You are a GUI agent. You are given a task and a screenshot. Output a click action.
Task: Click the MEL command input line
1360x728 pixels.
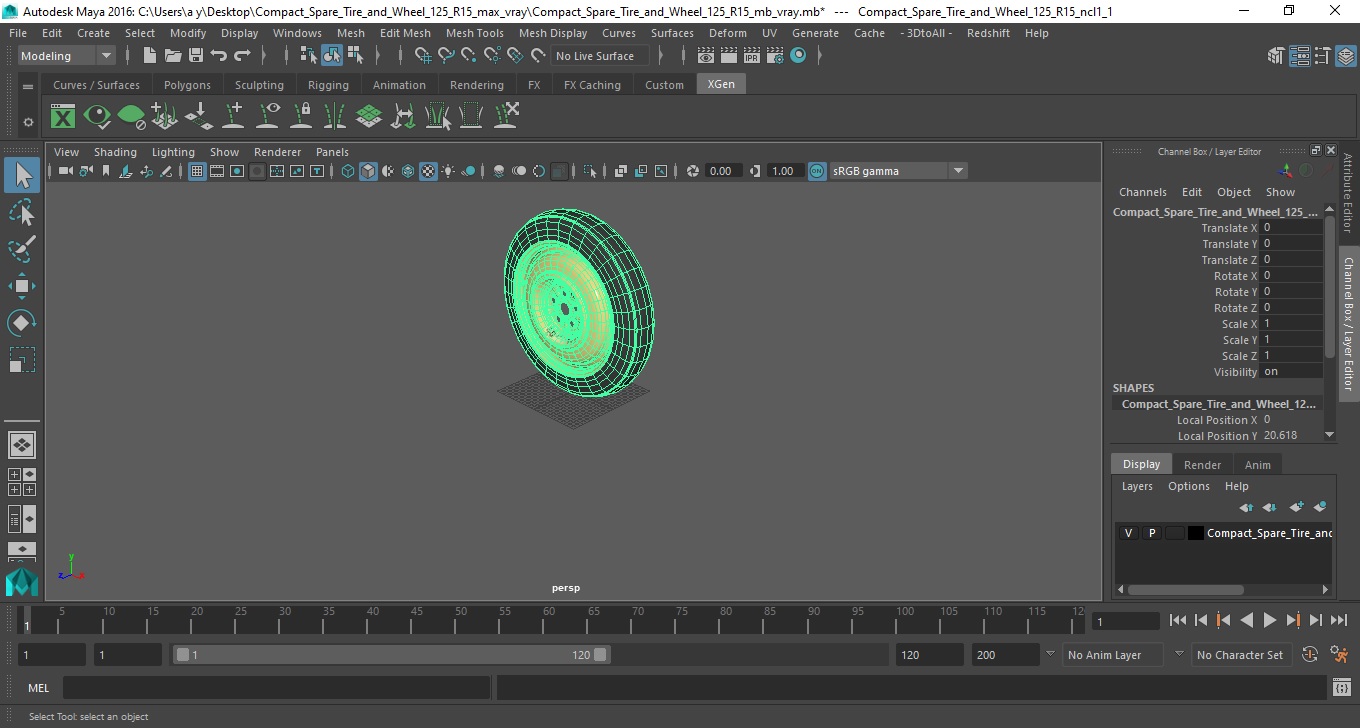pyautogui.click(x=276, y=688)
